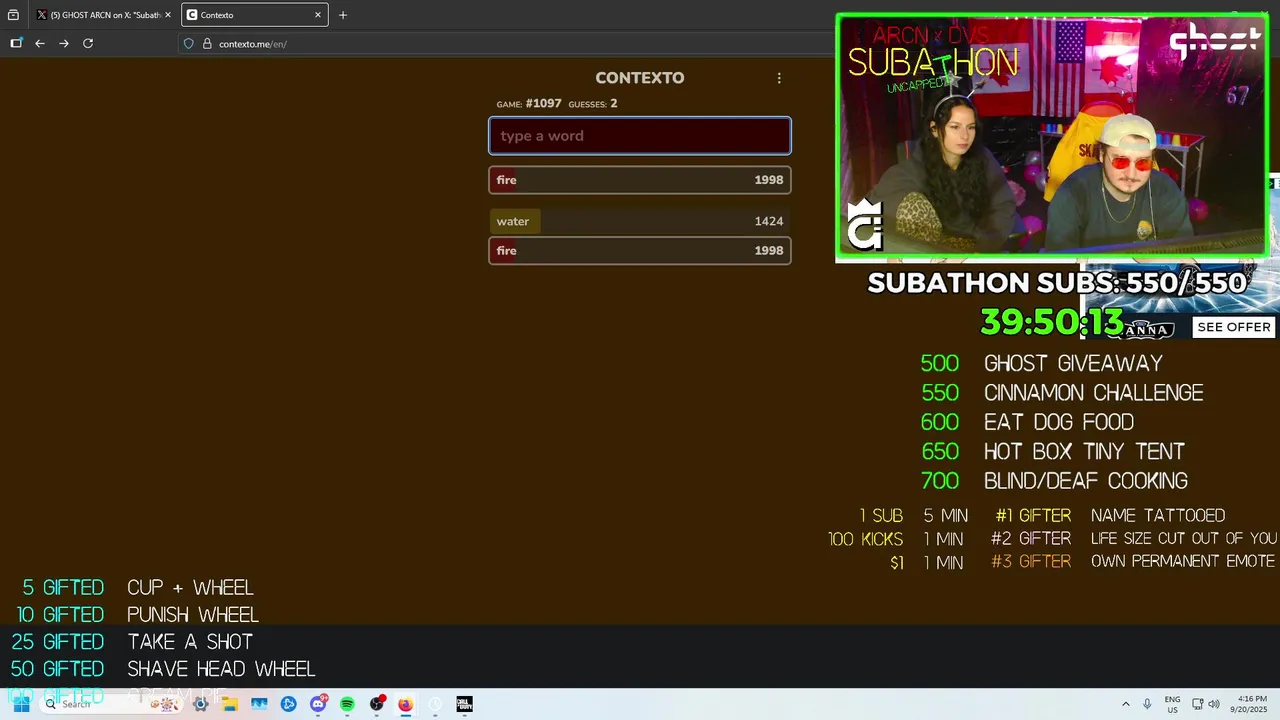Click the 39:50:13 subathon timer

(x=1052, y=322)
